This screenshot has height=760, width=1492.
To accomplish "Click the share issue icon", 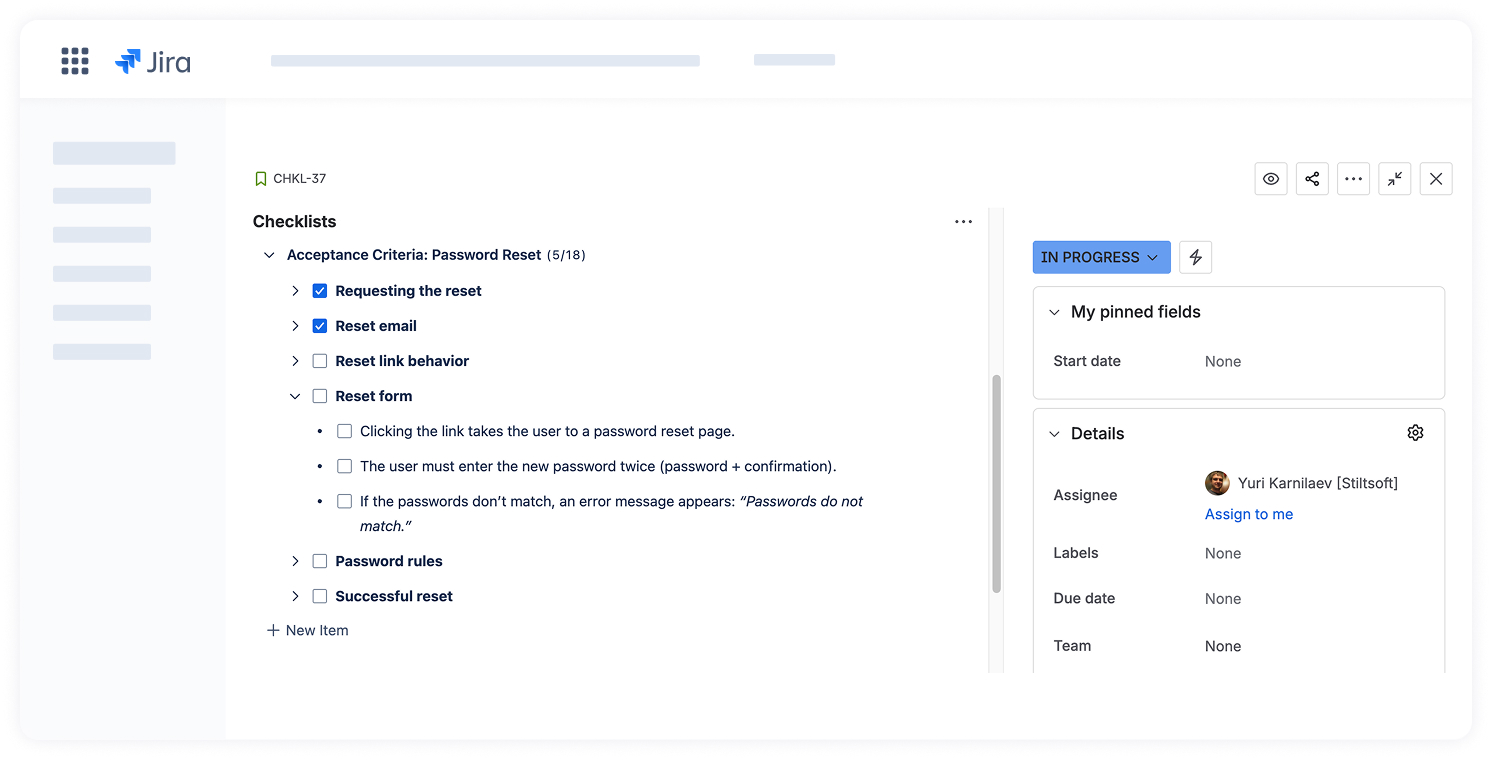I will [x=1312, y=179].
